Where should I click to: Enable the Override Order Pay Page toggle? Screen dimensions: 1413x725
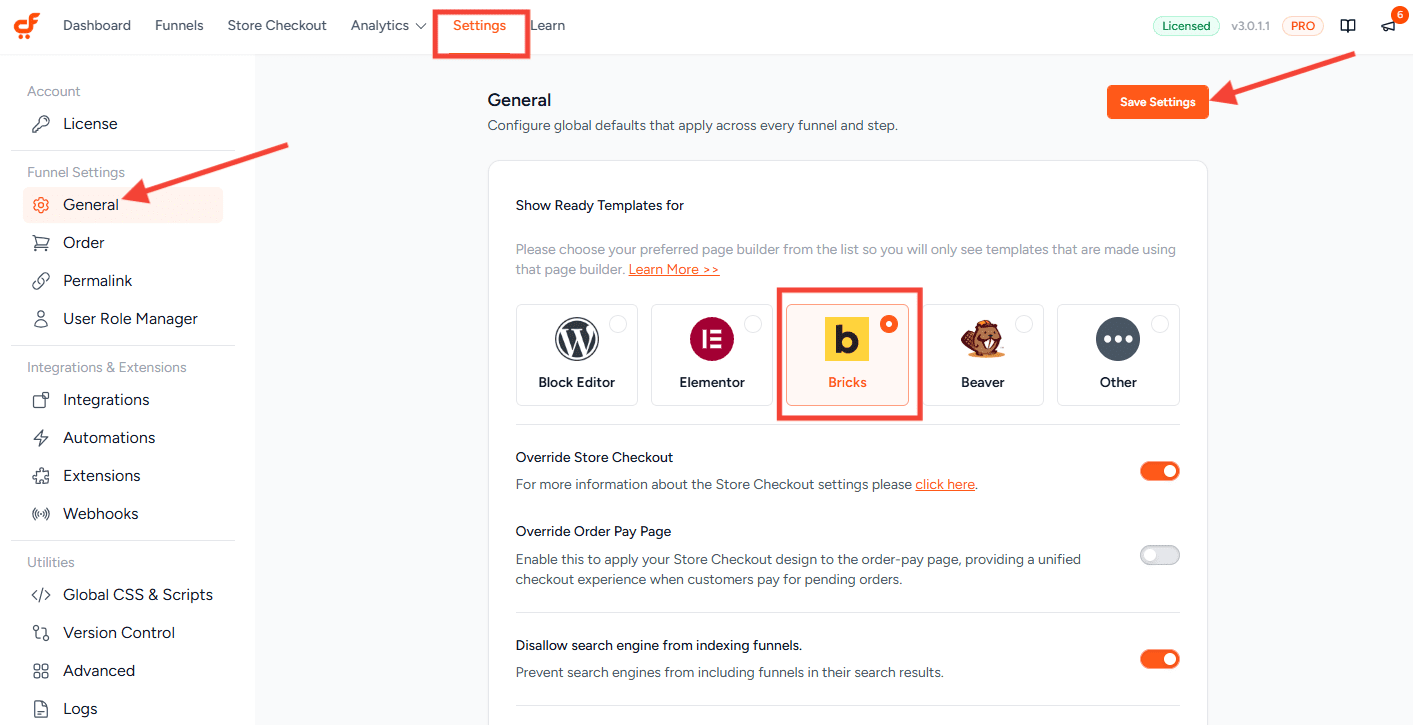pos(1160,555)
